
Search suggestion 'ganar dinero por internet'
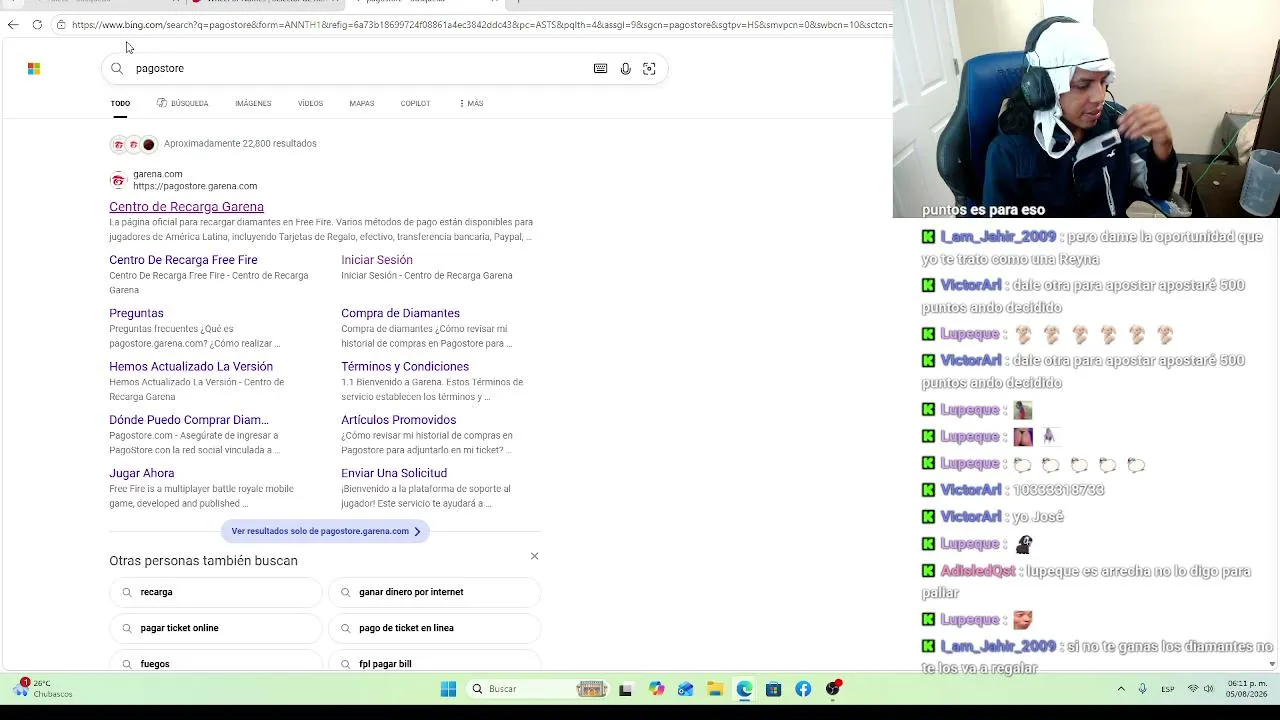tap(434, 592)
